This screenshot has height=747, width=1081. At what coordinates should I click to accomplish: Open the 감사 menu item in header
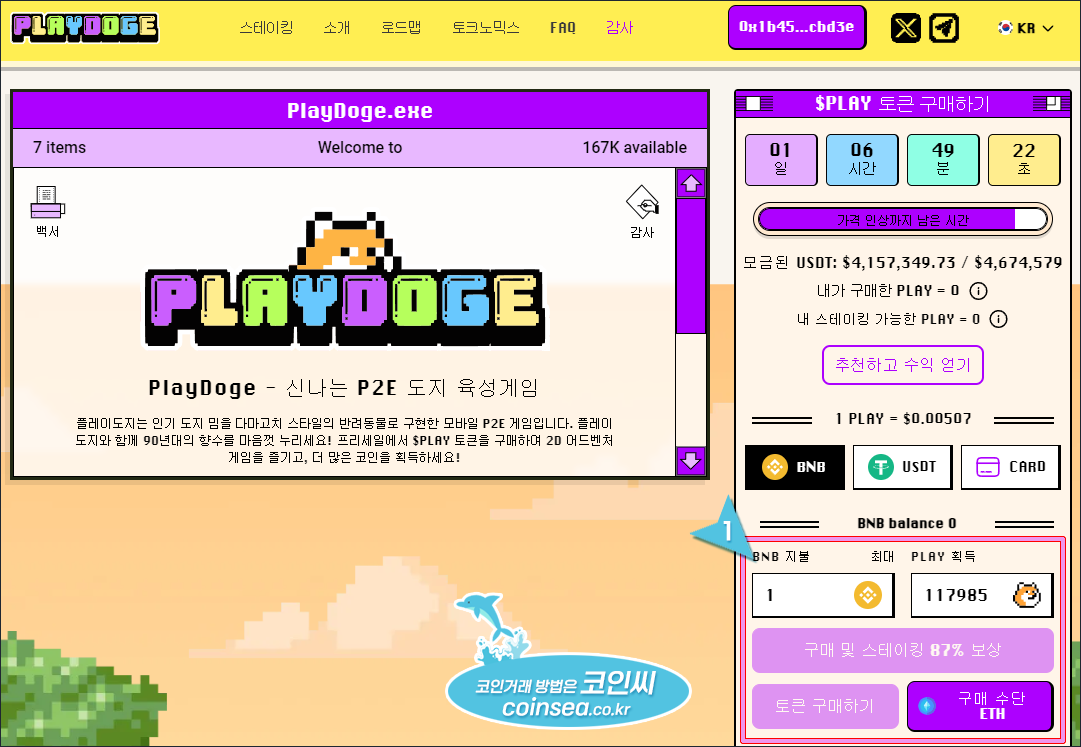point(619,28)
